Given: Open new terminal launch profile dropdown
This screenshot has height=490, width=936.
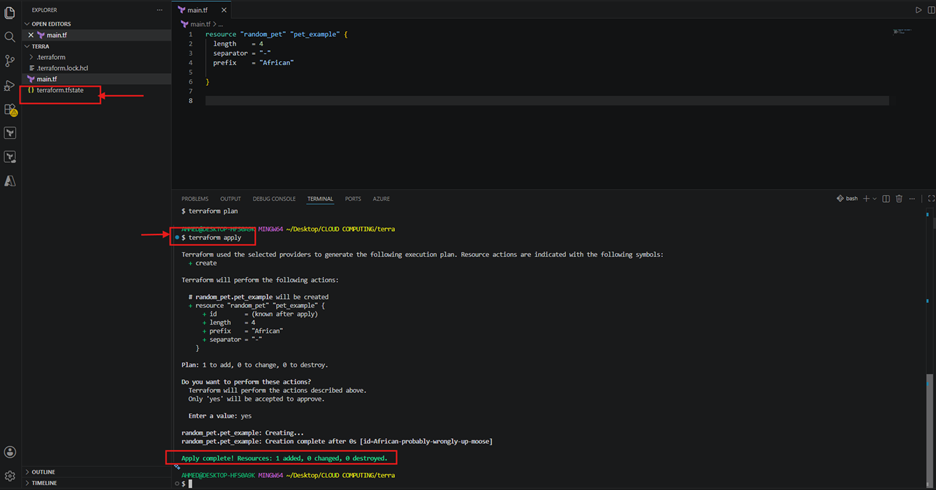Looking at the screenshot, I should coord(875,199).
